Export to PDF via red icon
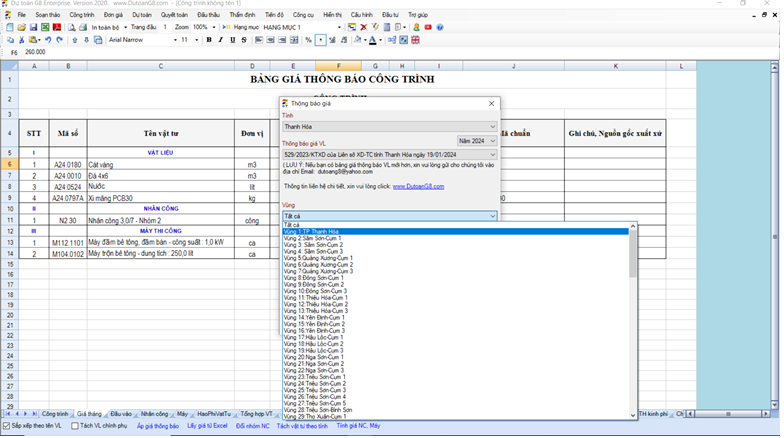 [x=57, y=28]
